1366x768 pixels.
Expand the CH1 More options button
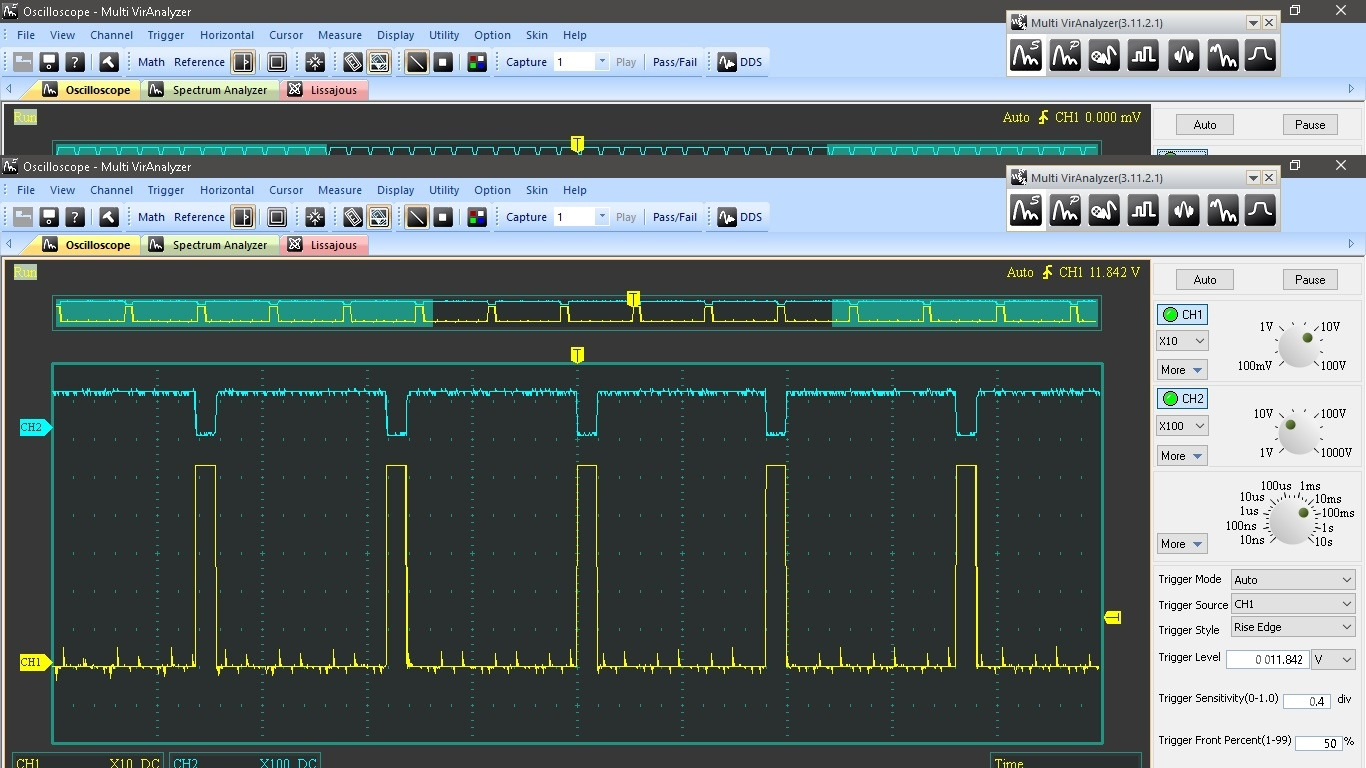pyautogui.click(x=1182, y=370)
